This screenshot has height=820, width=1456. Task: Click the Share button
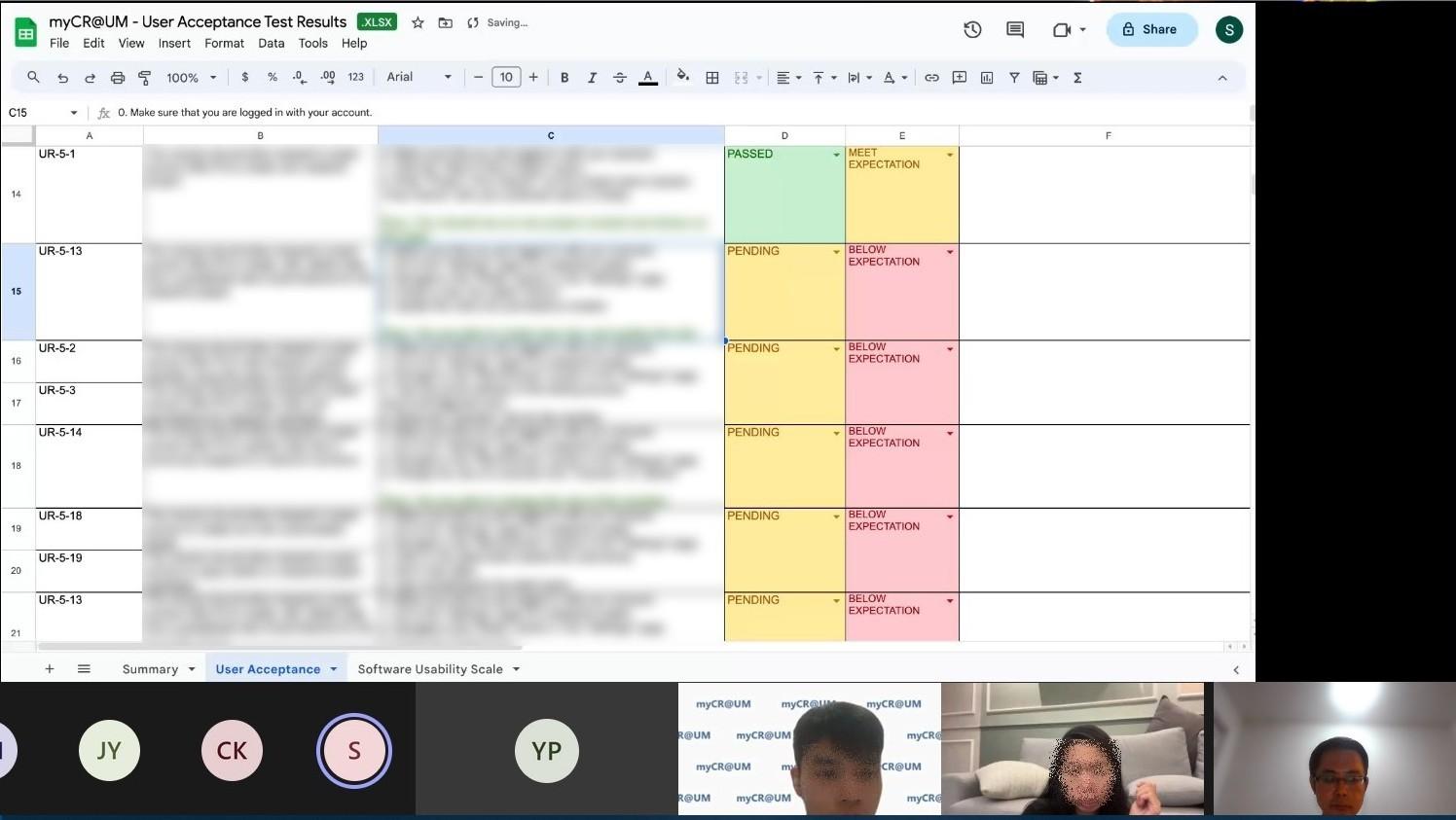pyautogui.click(x=1151, y=29)
